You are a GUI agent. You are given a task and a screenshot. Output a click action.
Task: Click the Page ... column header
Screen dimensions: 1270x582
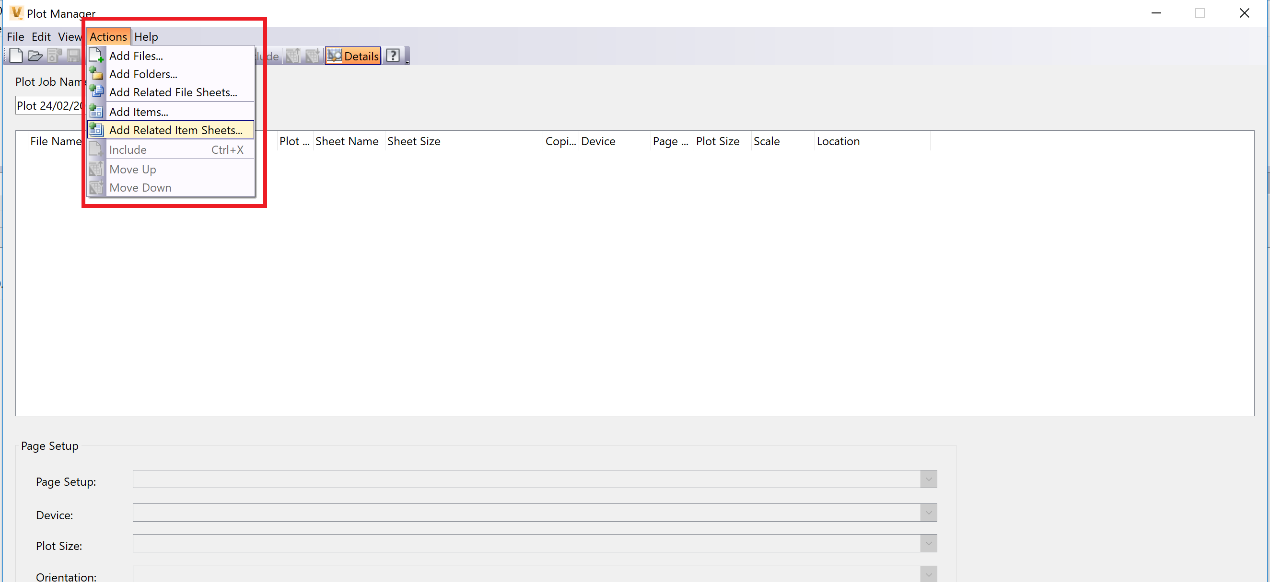click(670, 141)
